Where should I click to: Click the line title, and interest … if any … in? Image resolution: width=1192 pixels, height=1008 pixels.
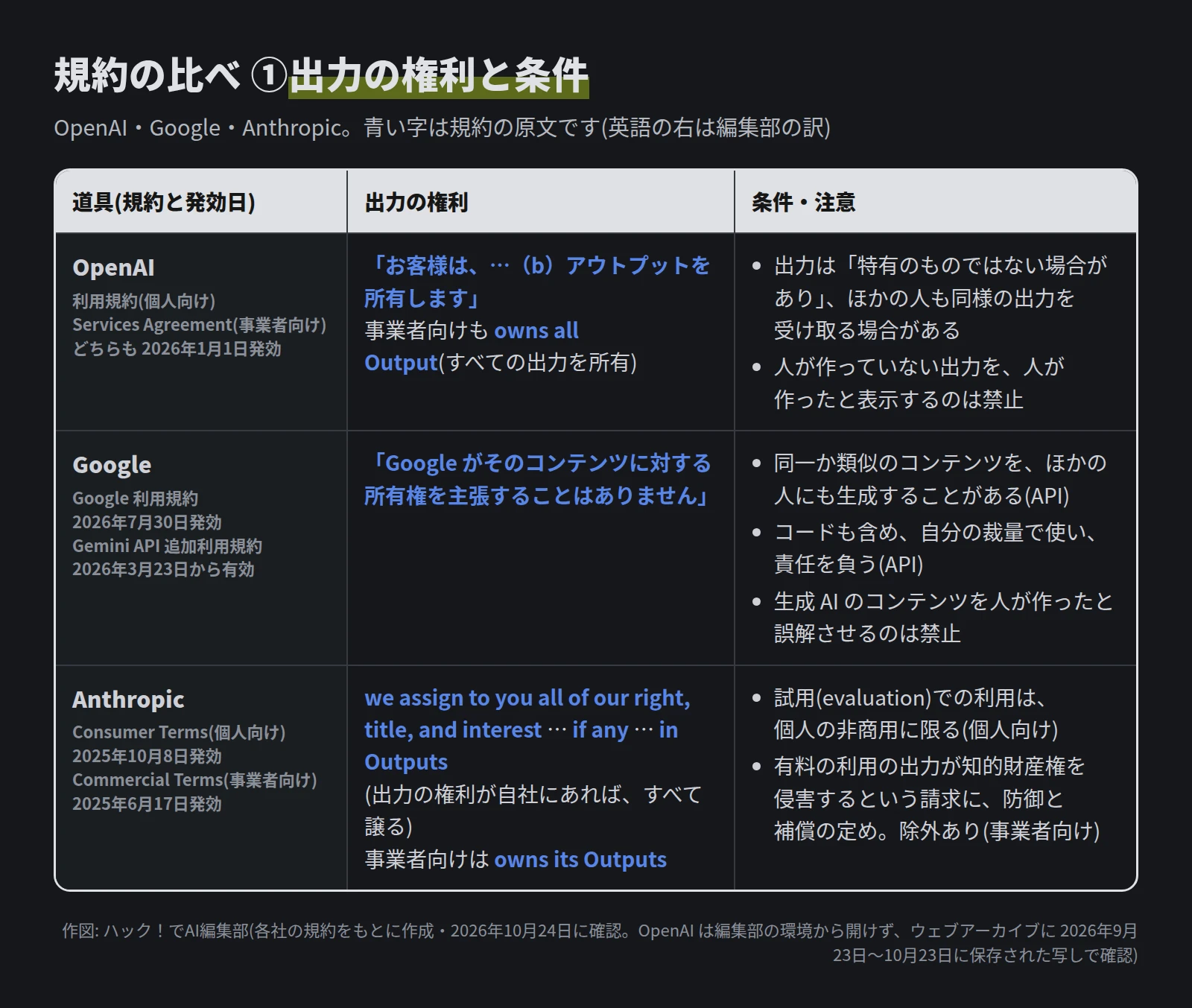click(521, 730)
